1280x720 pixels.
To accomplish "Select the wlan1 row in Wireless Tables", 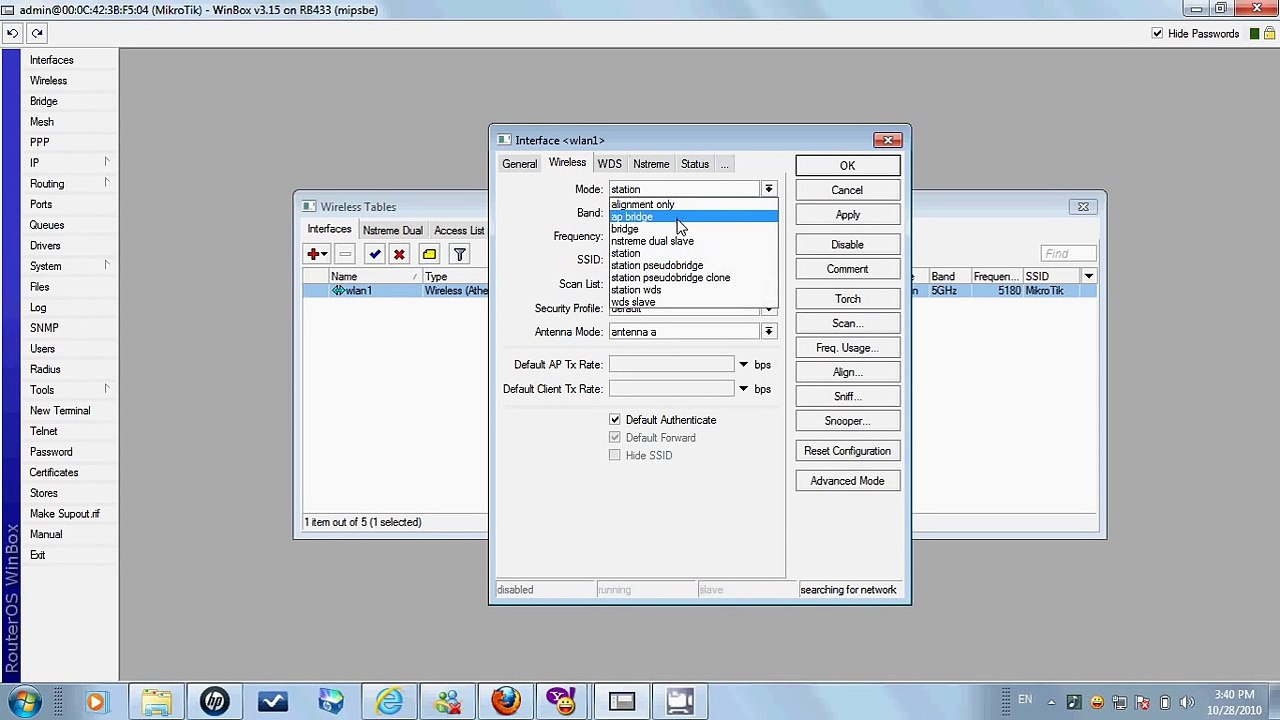I will (x=395, y=291).
